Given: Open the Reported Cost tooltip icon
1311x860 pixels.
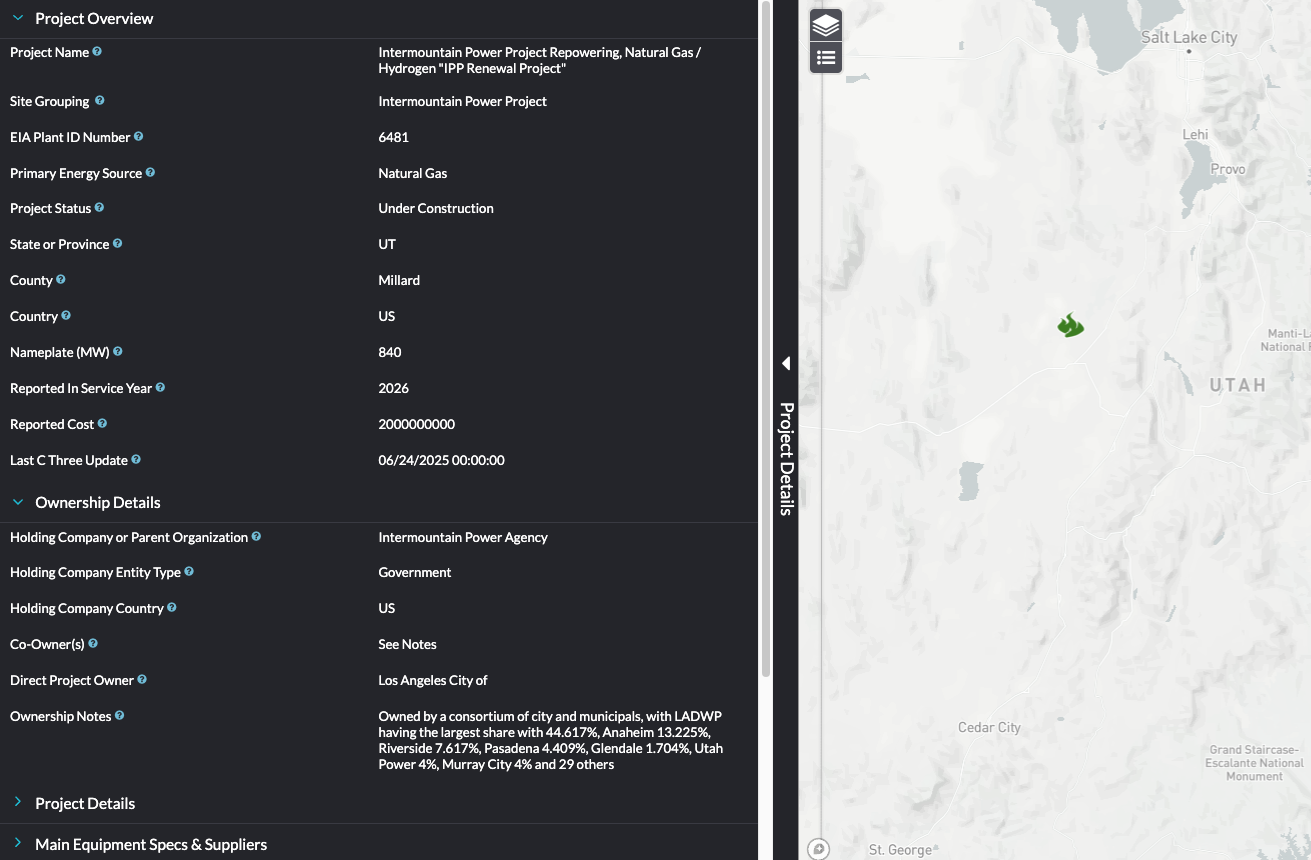Looking at the screenshot, I should pyautogui.click(x=102, y=423).
